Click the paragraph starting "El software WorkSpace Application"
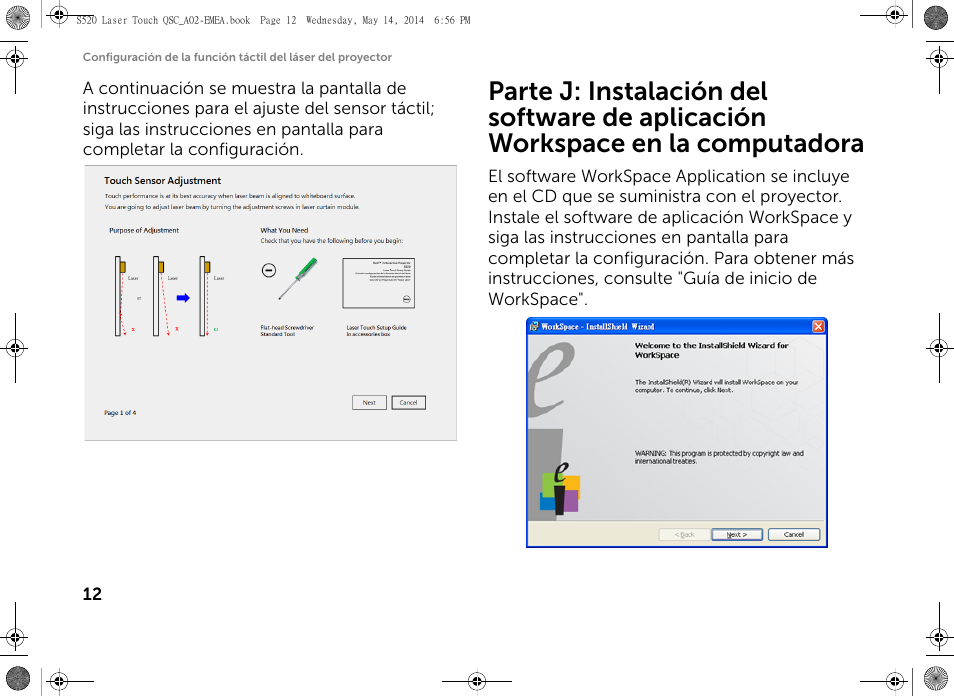This screenshot has height=697, width=954. click(x=671, y=237)
